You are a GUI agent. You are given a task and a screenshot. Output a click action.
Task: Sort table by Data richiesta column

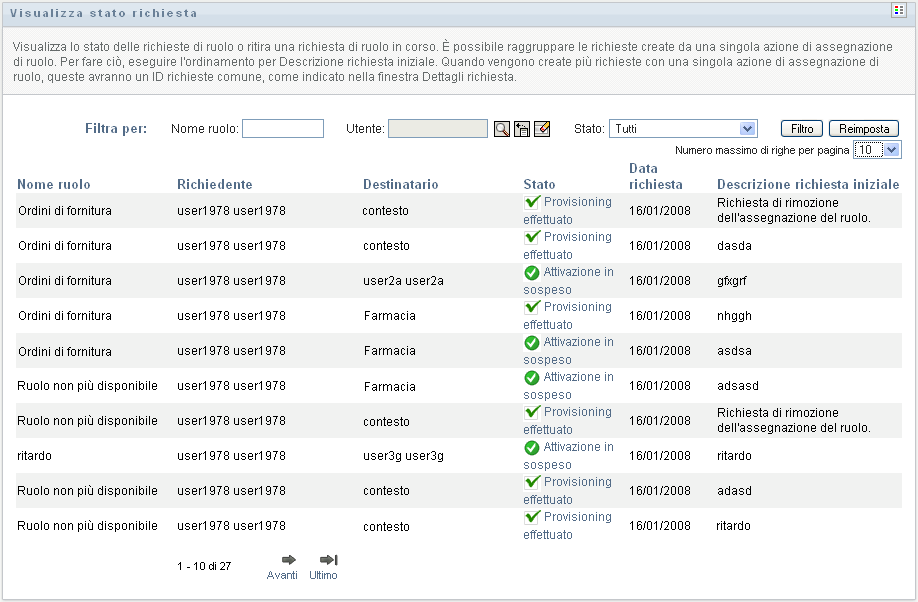point(655,177)
